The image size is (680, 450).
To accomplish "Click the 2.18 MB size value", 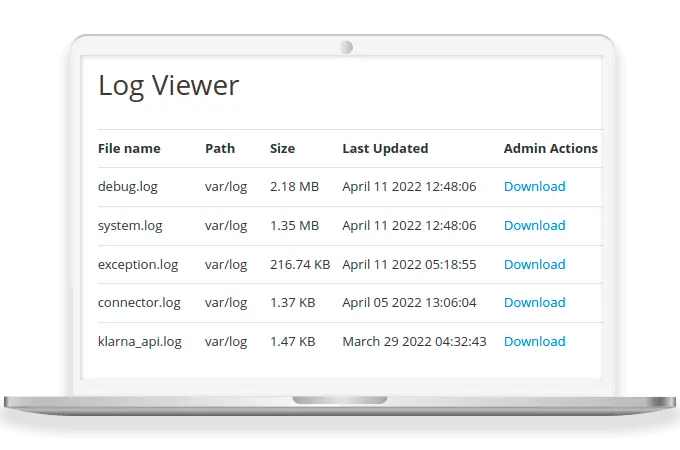I will tap(294, 187).
